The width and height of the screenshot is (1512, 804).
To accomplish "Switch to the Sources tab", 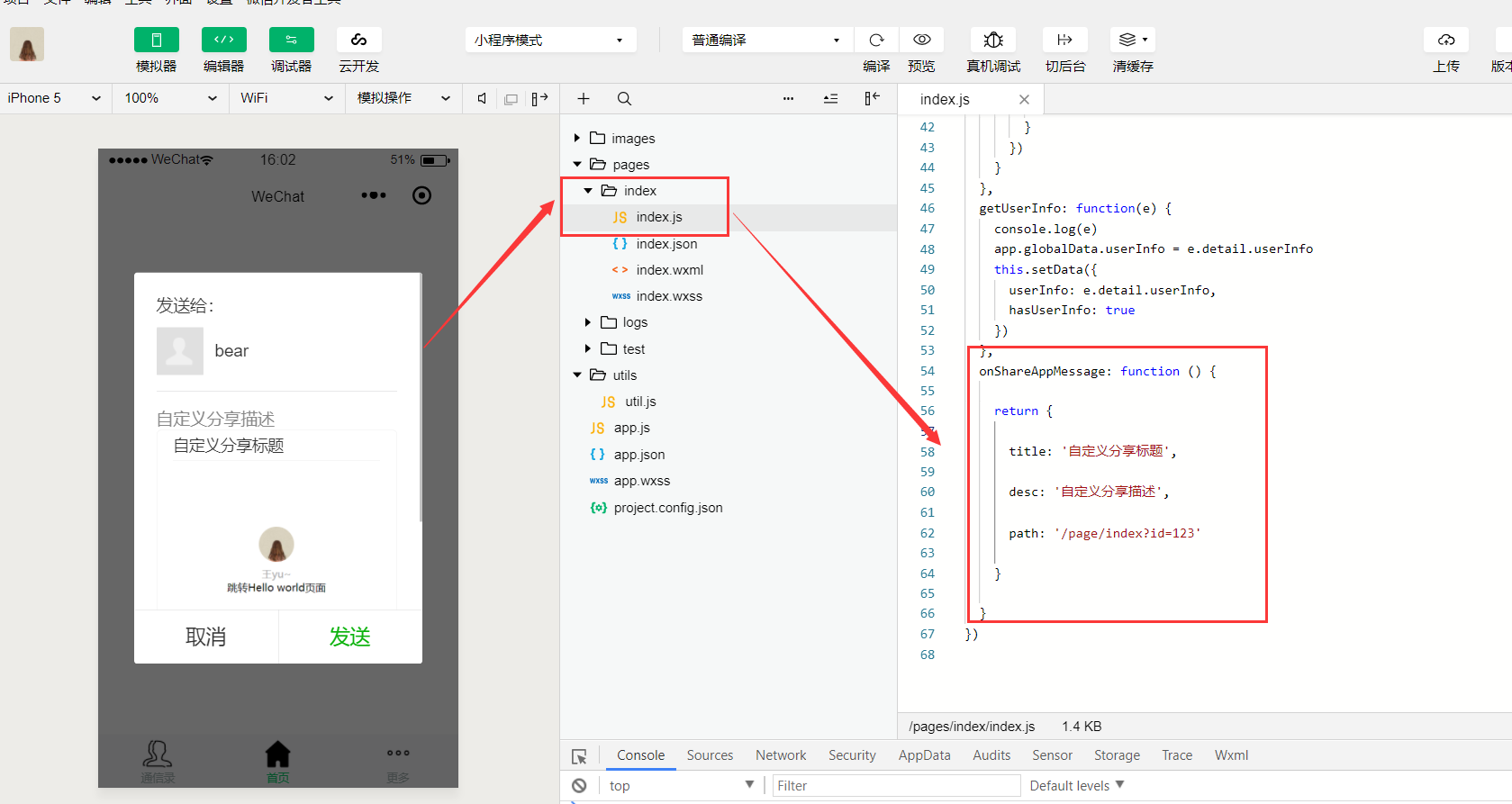I will (x=710, y=755).
